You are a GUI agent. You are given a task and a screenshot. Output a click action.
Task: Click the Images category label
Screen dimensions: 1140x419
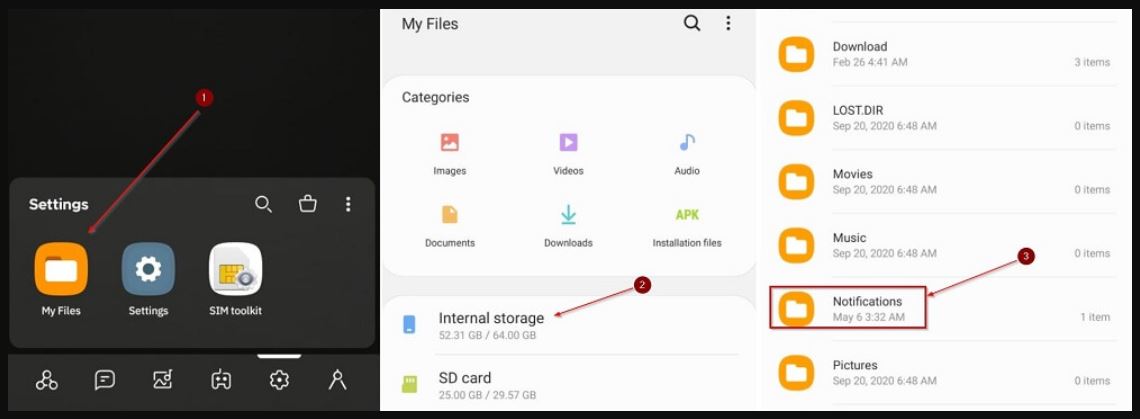pos(449,171)
